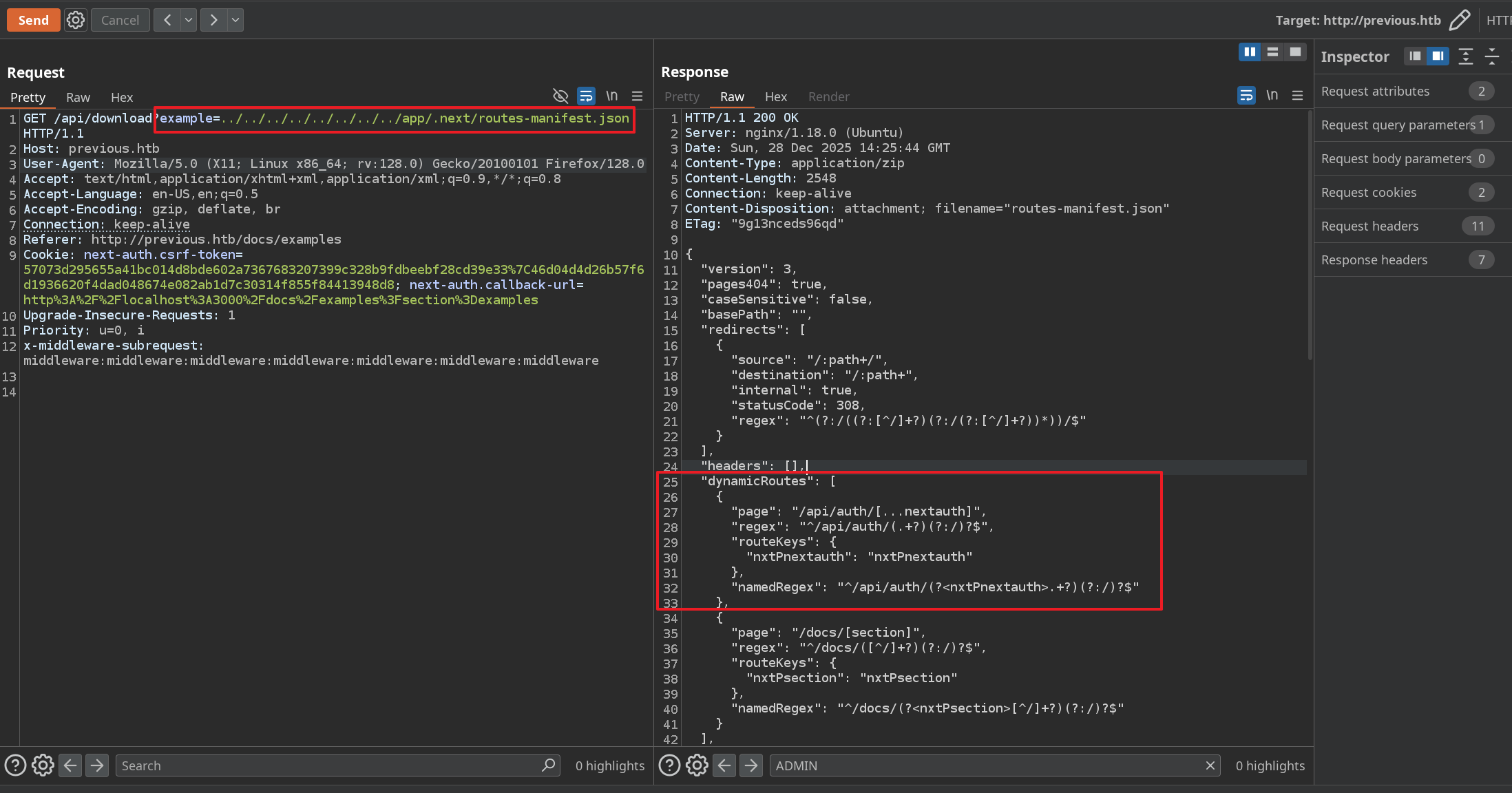Open the history forward dropdown arrow
This screenshot has height=793, width=1512.
pyautogui.click(x=235, y=20)
